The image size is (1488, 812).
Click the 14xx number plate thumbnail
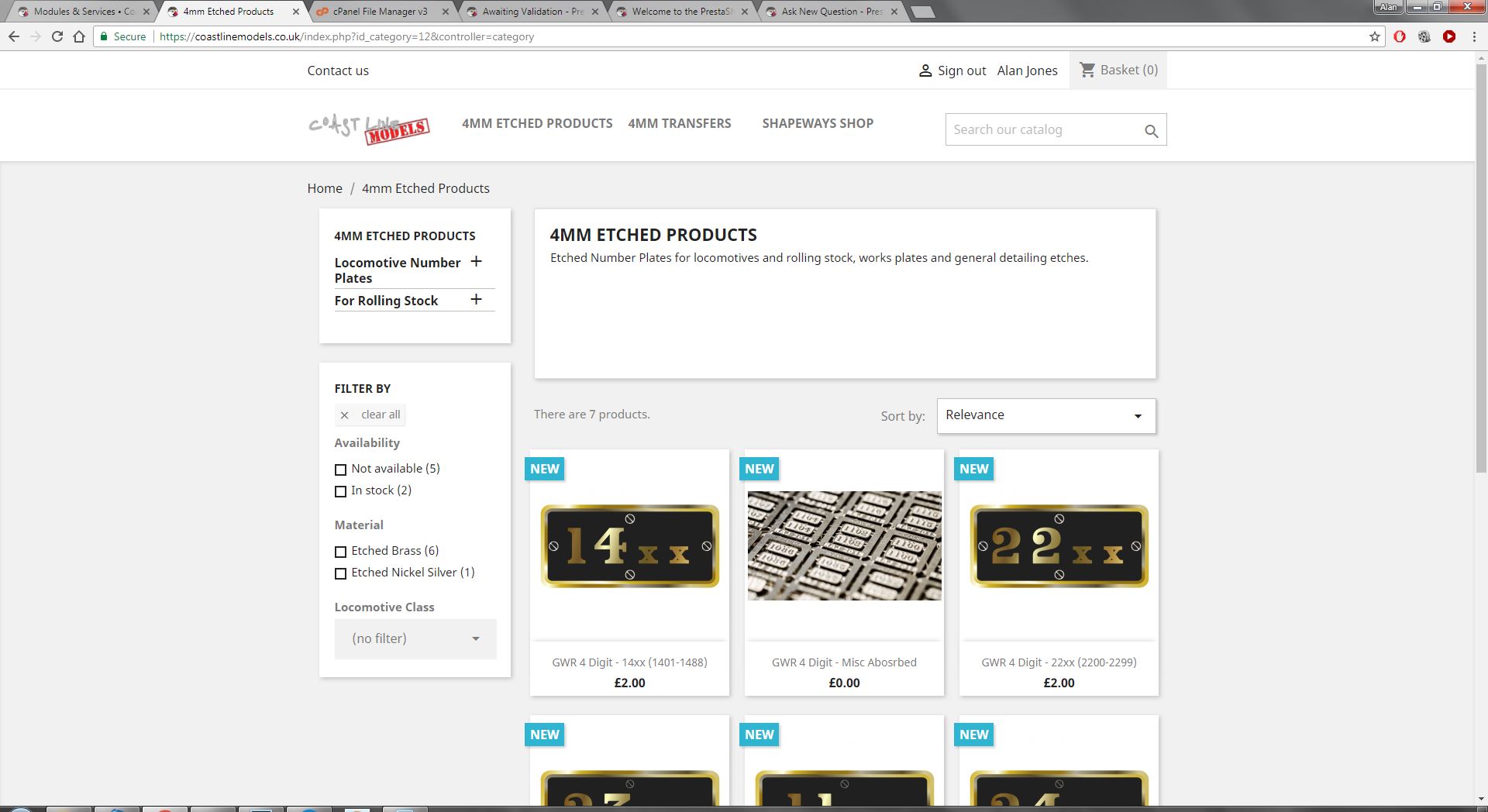pyautogui.click(x=630, y=545)
